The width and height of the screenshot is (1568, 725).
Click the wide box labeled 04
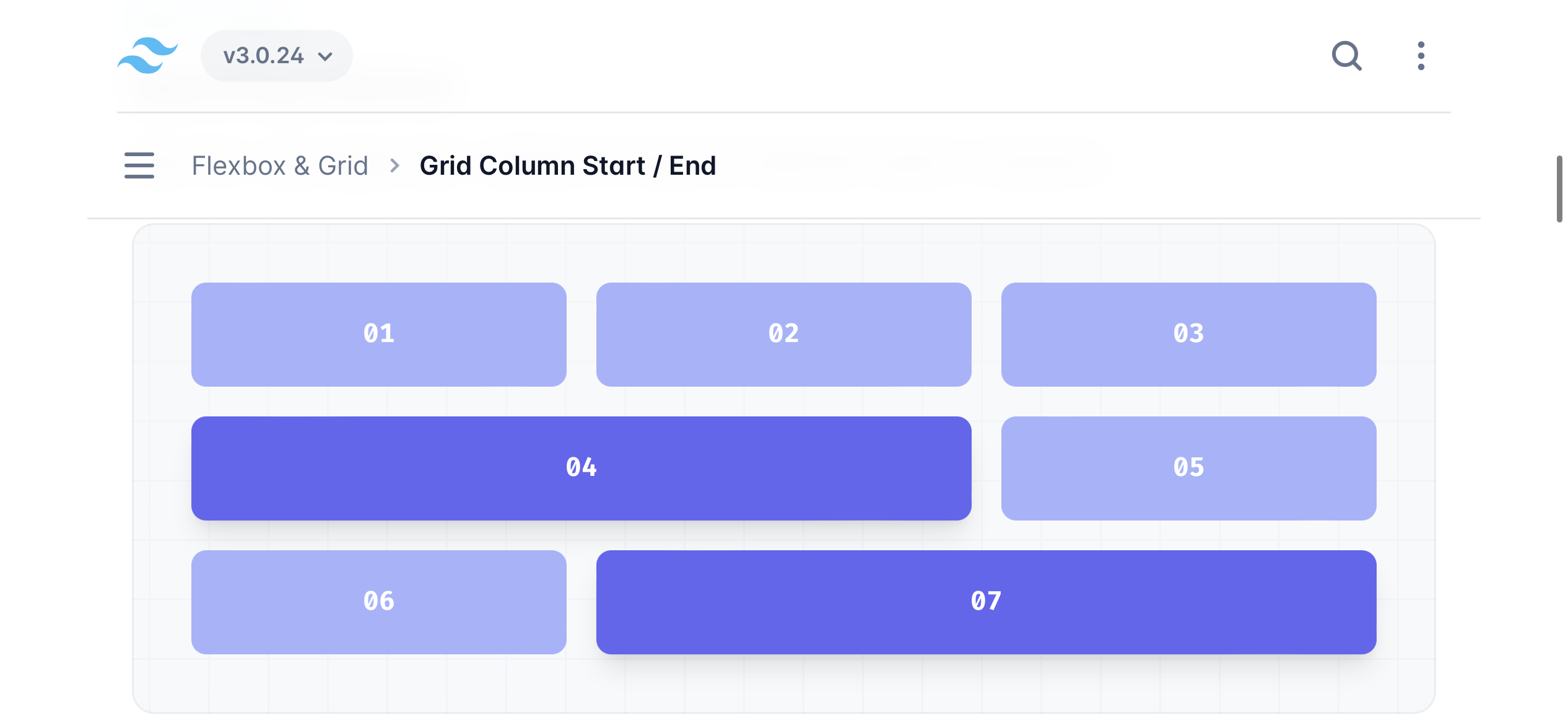(x=581, y=468)
